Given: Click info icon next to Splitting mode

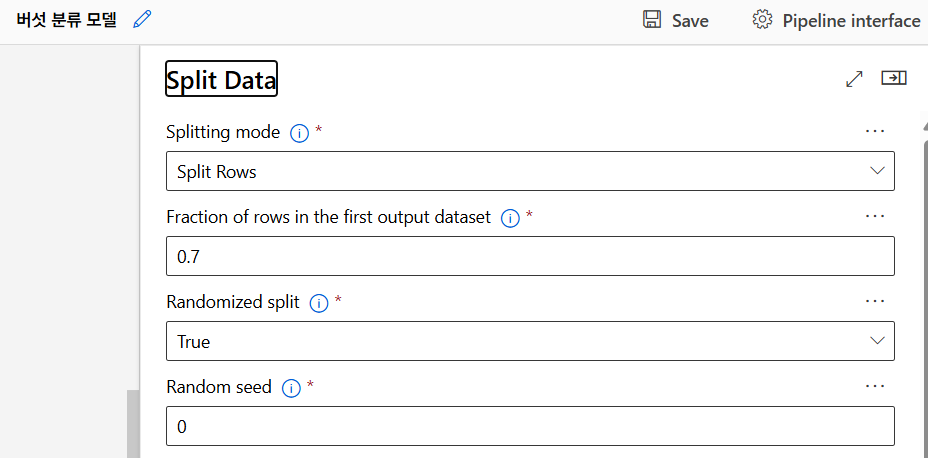Looking at the screenshot, I should (298, 133).
